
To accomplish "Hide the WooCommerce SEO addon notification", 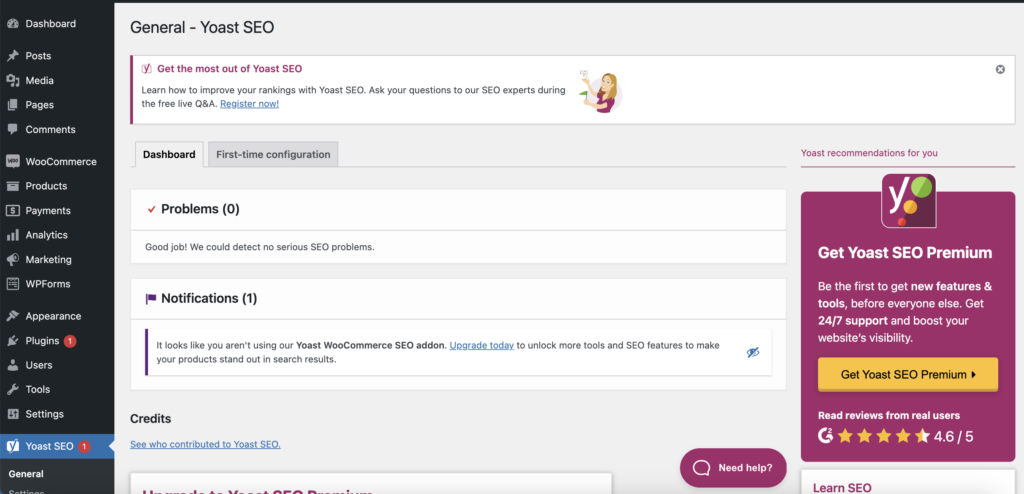I will click(x=753, y=352).
